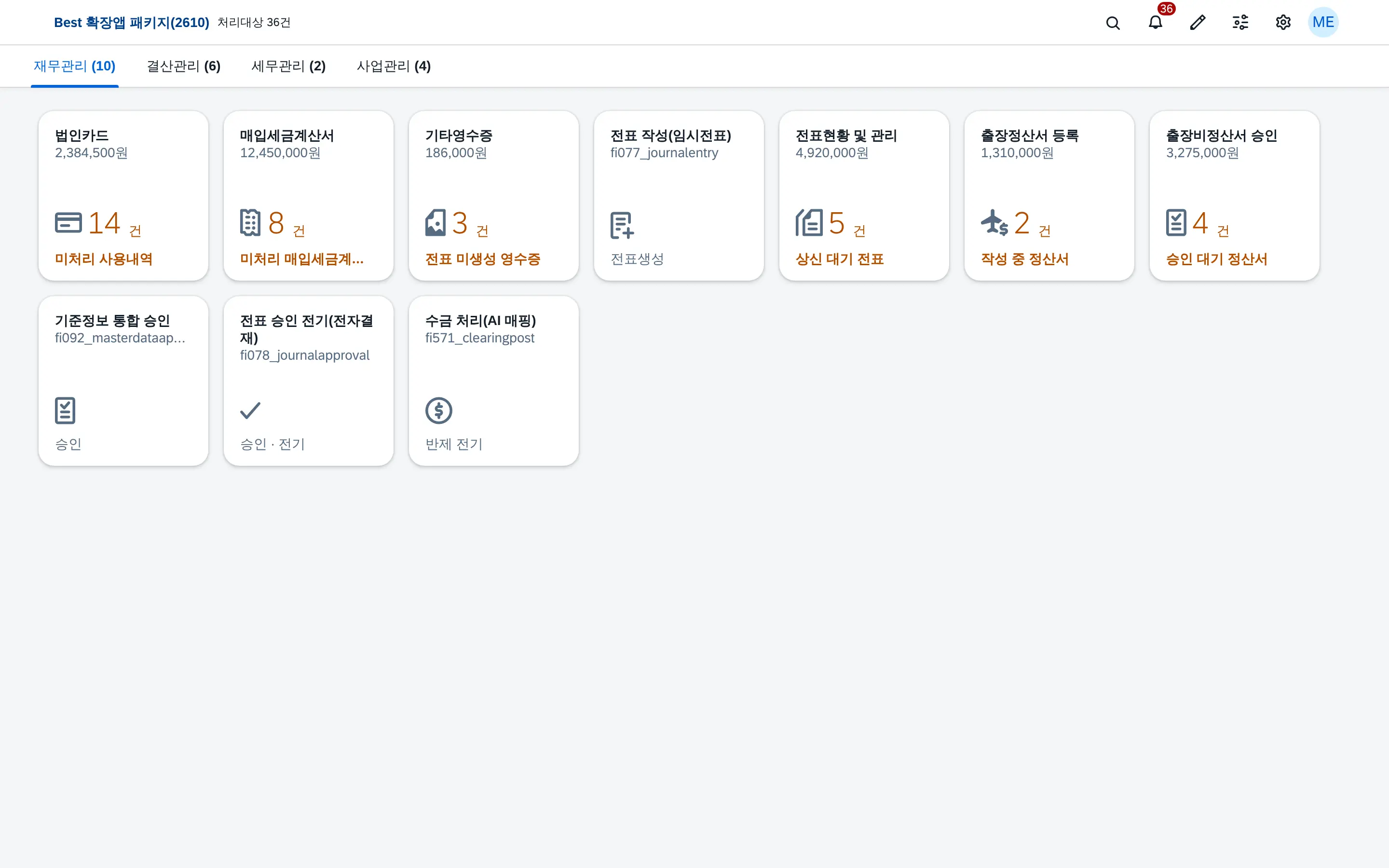Screen dimensions: 1389x868
Task: Click fi077_journalentry subtitle text
Action: 664,153
